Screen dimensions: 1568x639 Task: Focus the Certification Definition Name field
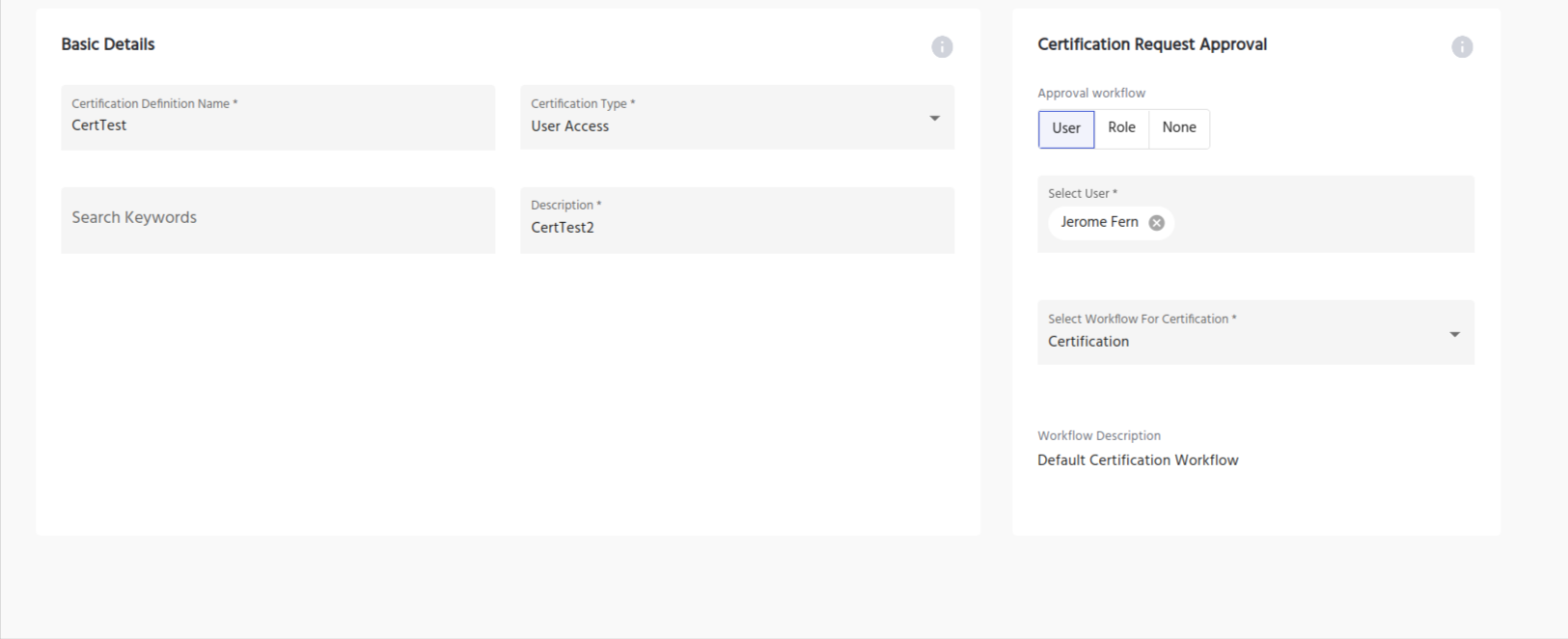point(277,125)
